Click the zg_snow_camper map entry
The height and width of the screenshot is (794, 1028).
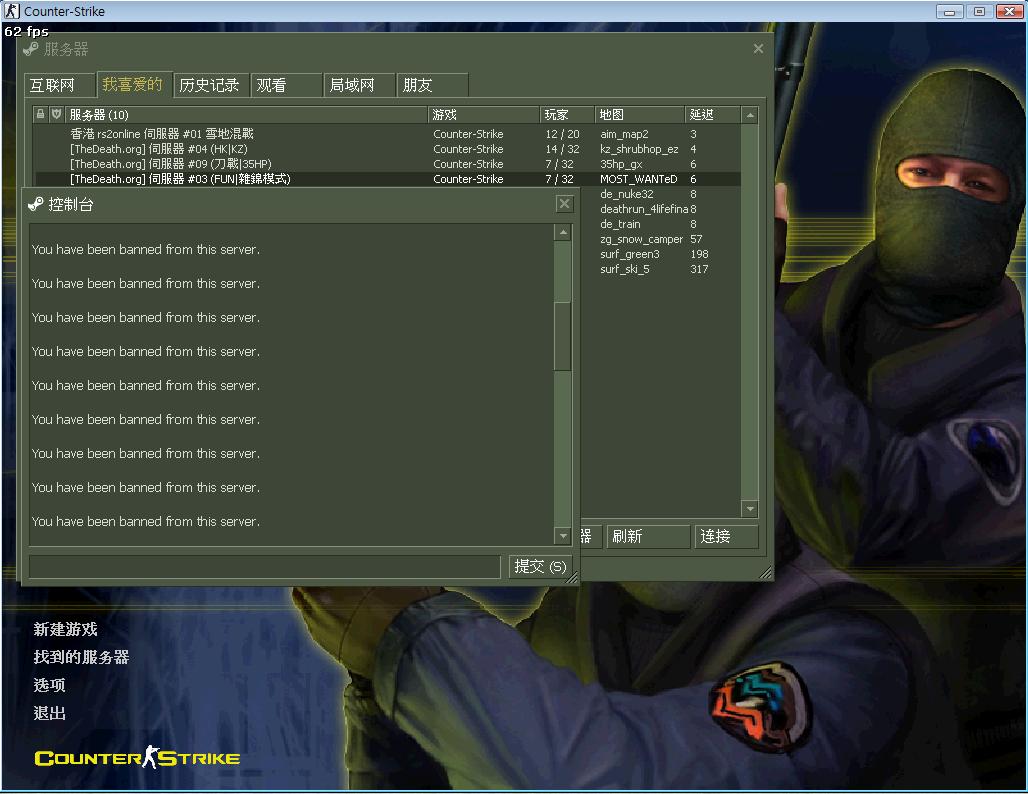pyautogui.click(x=641, y=239)
